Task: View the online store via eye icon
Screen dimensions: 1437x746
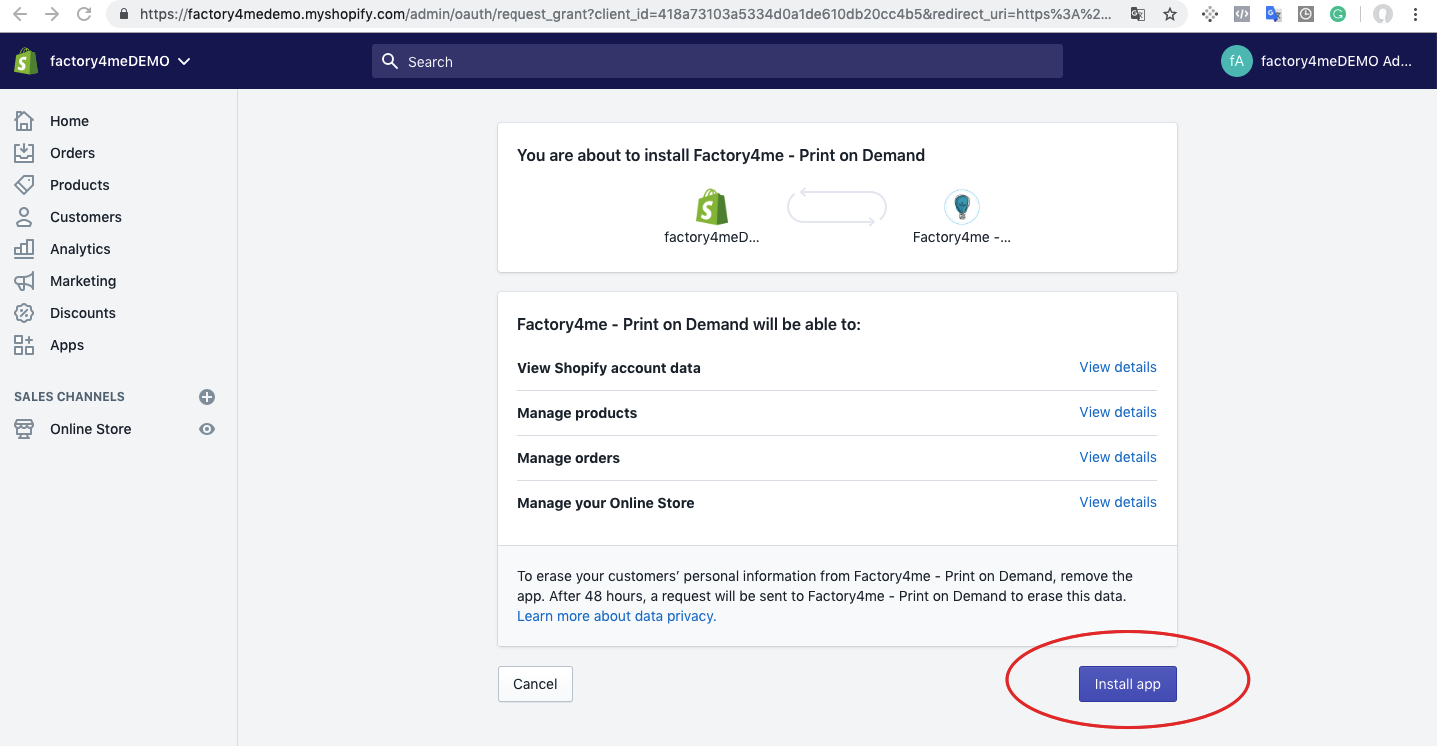Action: coord(207,429)
